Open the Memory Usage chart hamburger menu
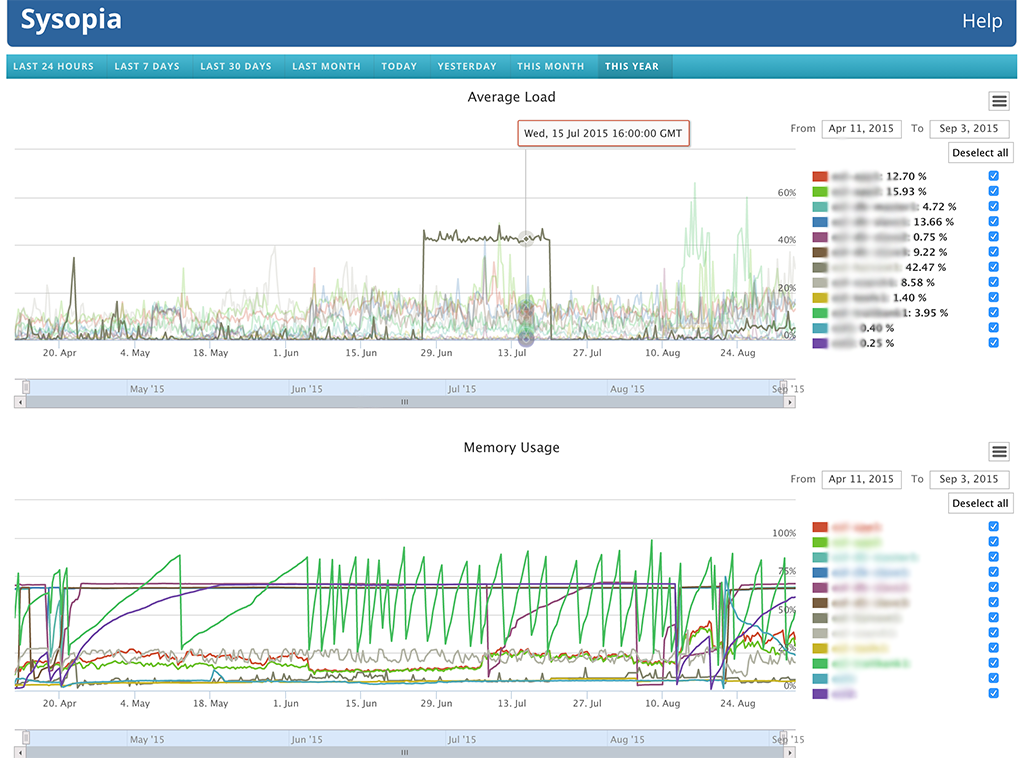Viewport: 1024px width, 758px height. click(999, 452)
